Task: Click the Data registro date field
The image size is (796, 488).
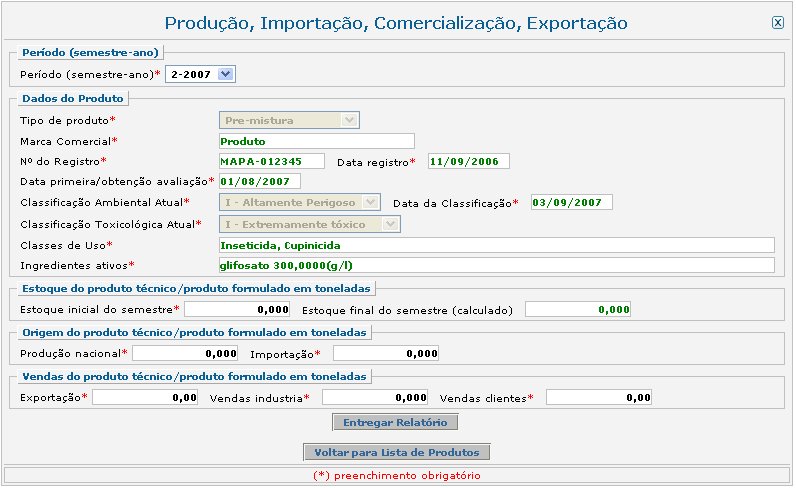Action: (467, 161)
